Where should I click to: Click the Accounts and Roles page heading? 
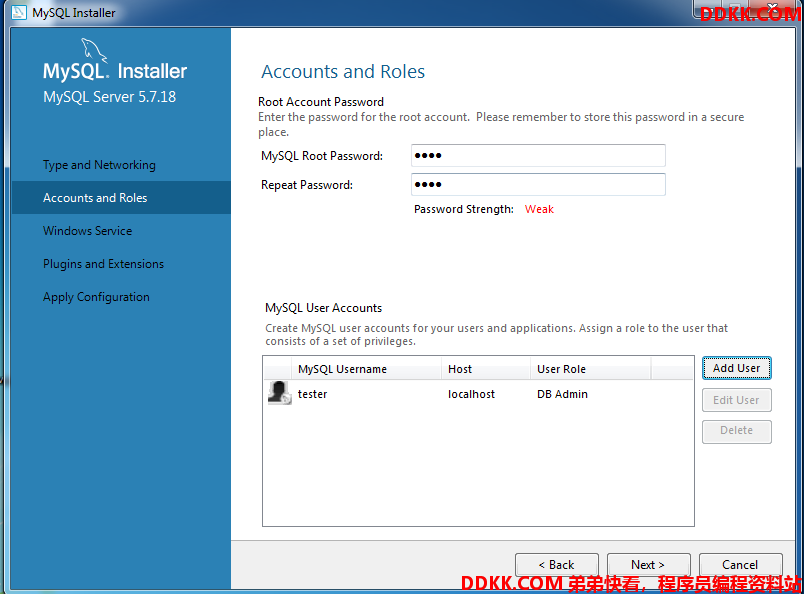click(x=343, y=71)
